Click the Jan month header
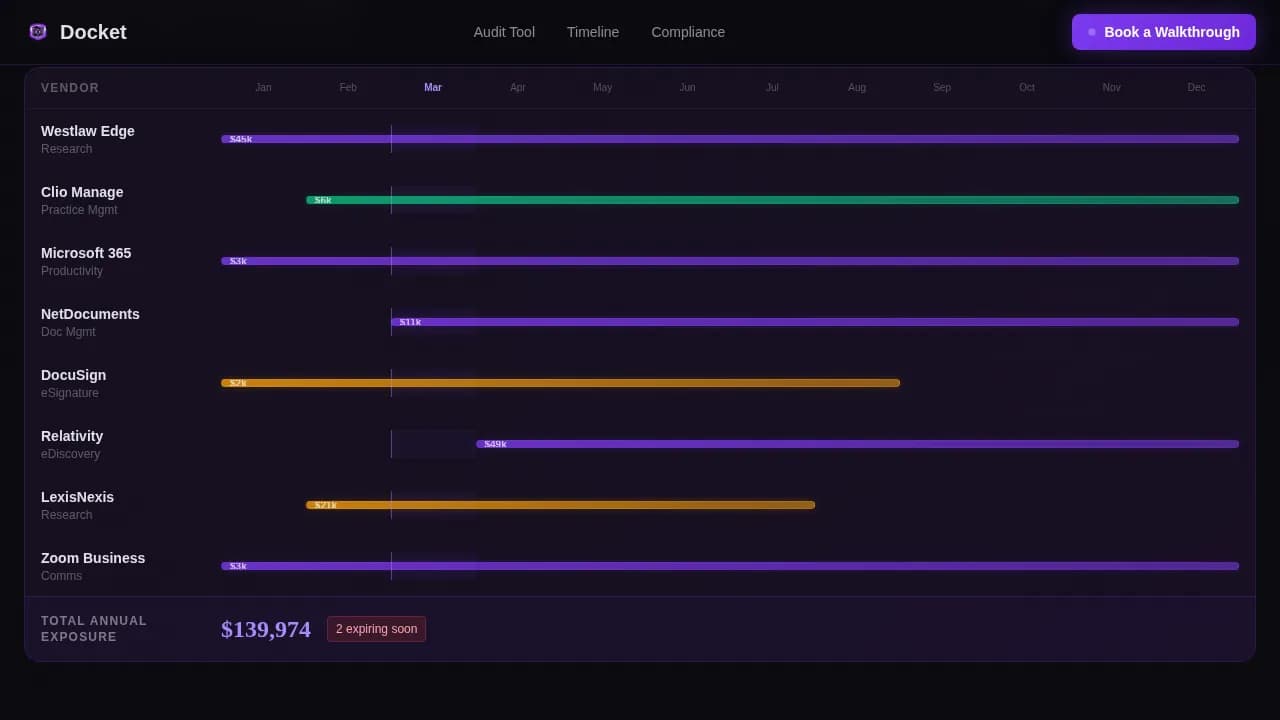Image resolution: width=1280 pixels, height=720 pixels. pos(263,88)
